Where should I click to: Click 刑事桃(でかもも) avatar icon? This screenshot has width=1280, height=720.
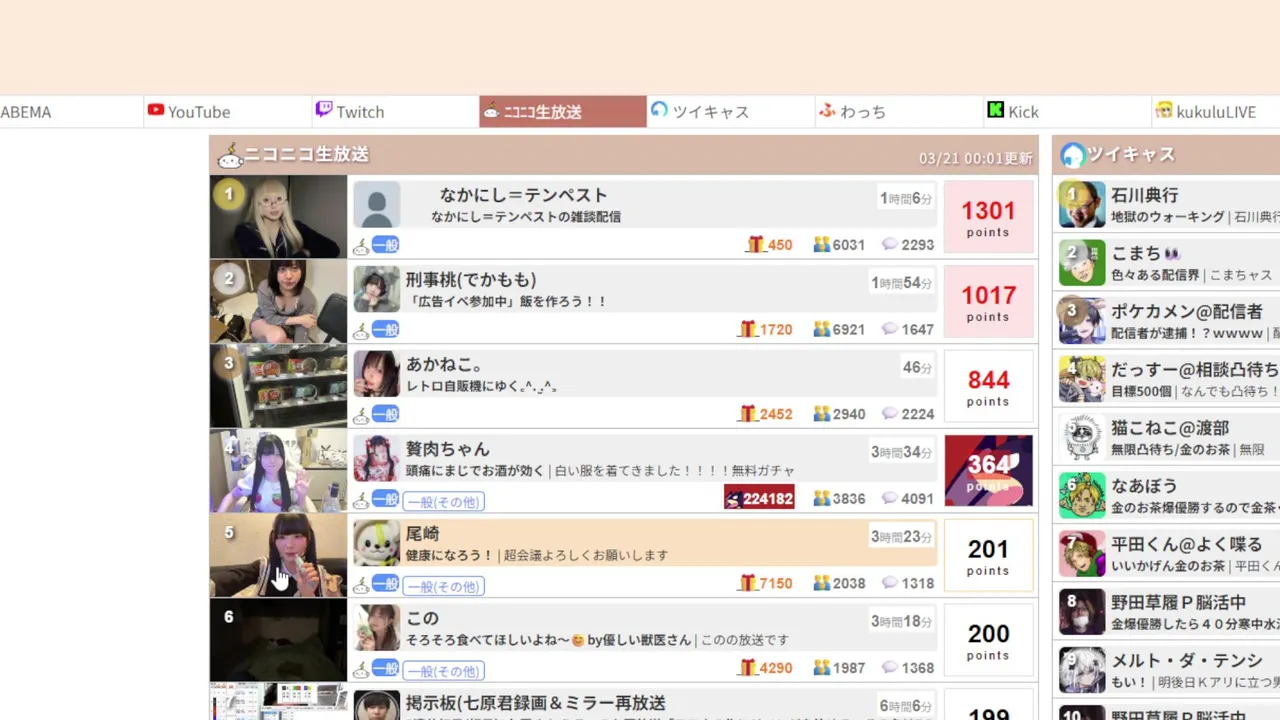pos(377,289)
